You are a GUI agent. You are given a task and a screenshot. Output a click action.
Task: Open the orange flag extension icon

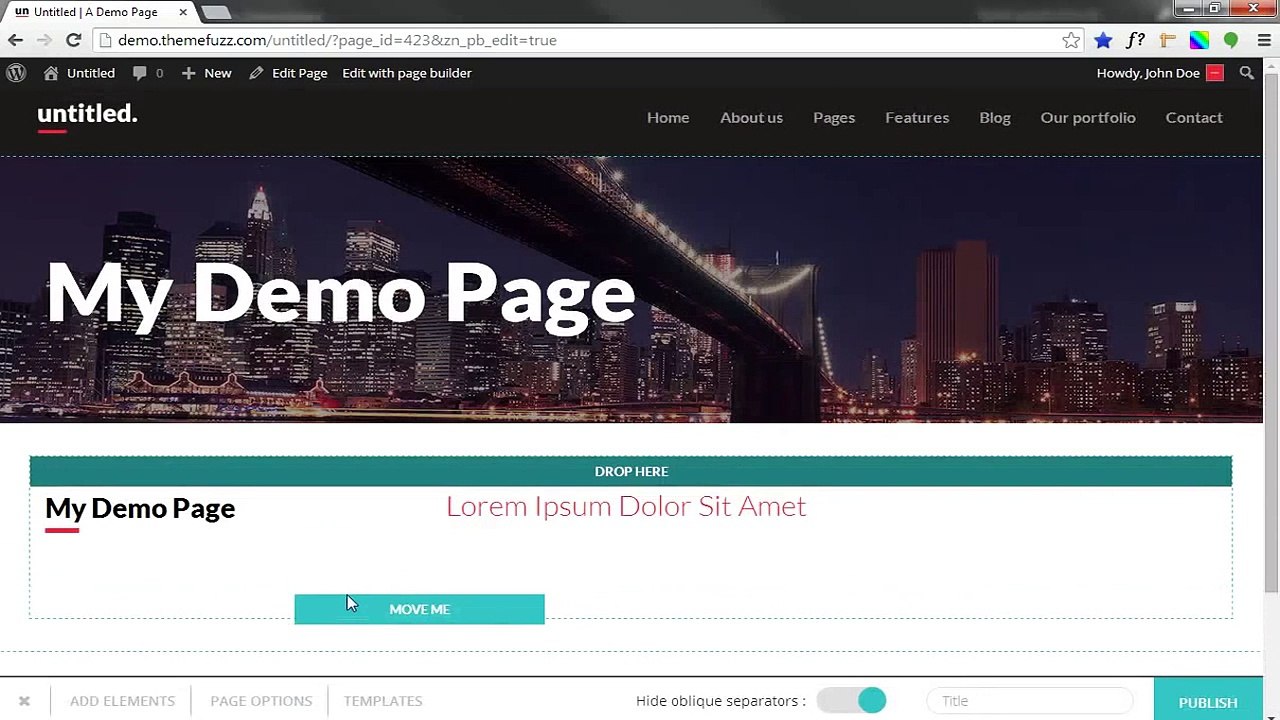(x=1167, y=40)
